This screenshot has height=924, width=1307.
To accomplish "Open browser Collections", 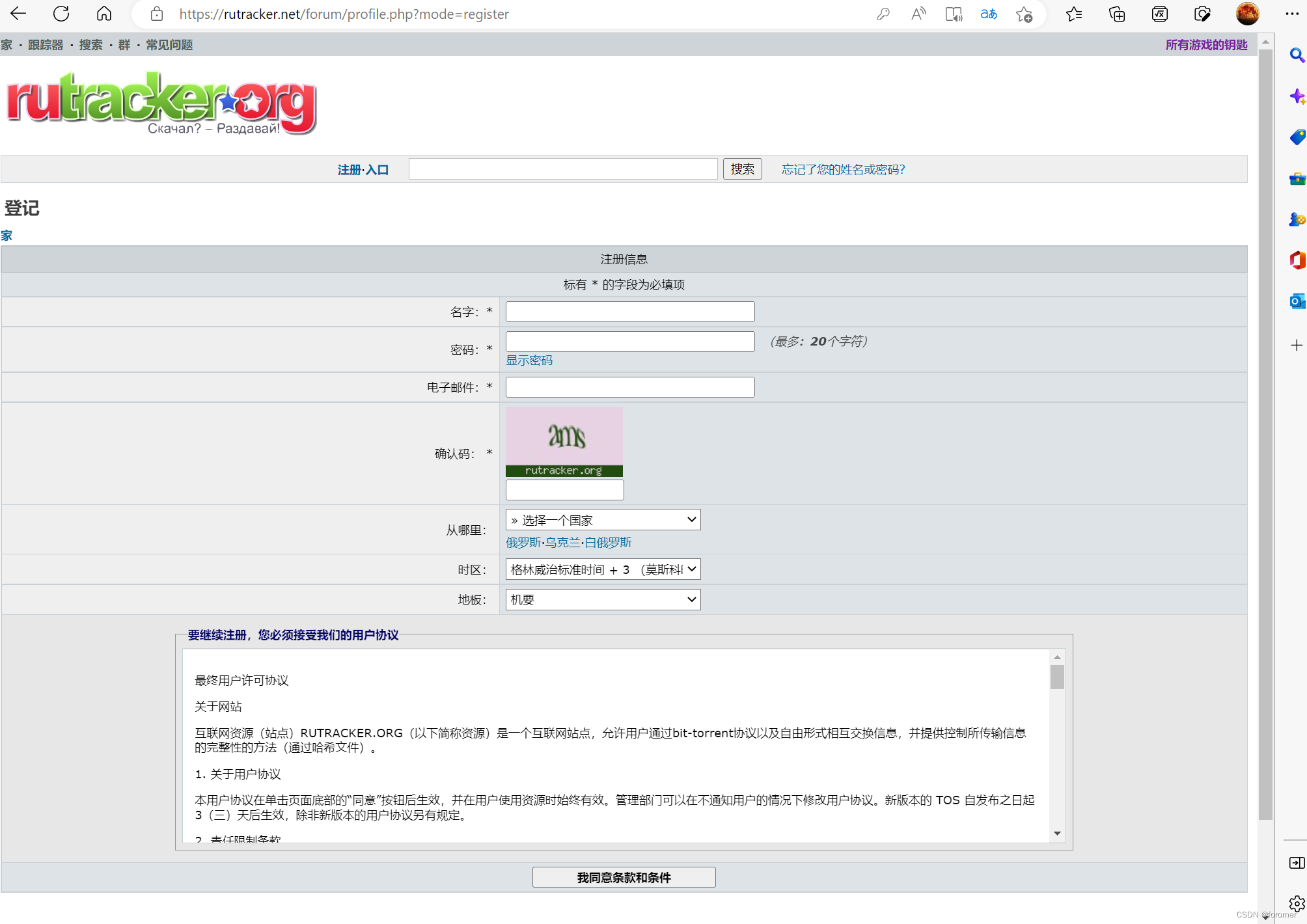I will click(x=1117, y=14).
